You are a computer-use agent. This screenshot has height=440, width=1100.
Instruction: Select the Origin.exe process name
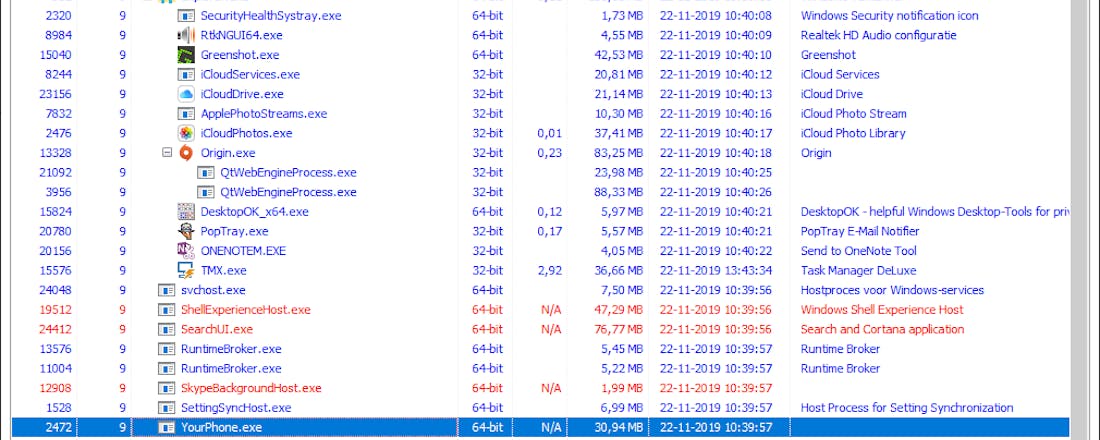228,153
